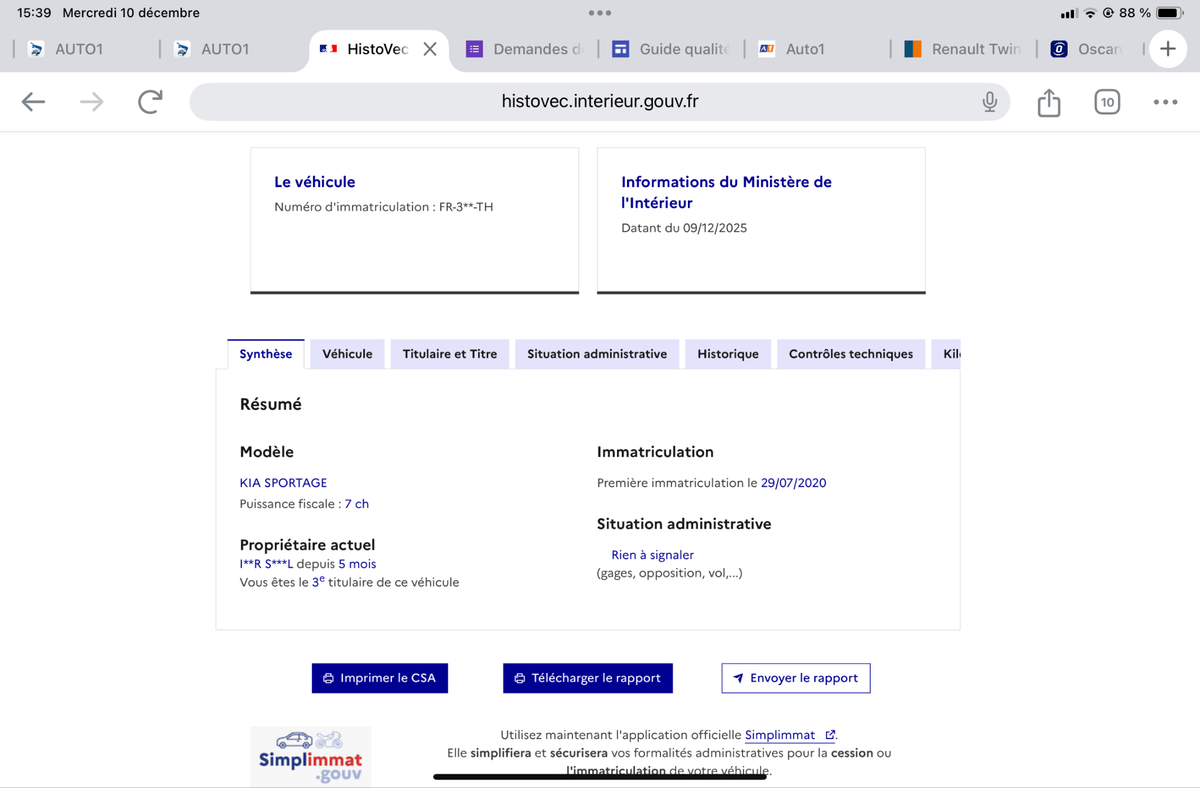The height and width of the screenshot is (788, 1200).
Task: Click Télécharger le rapport button
Action: [588, 678]
